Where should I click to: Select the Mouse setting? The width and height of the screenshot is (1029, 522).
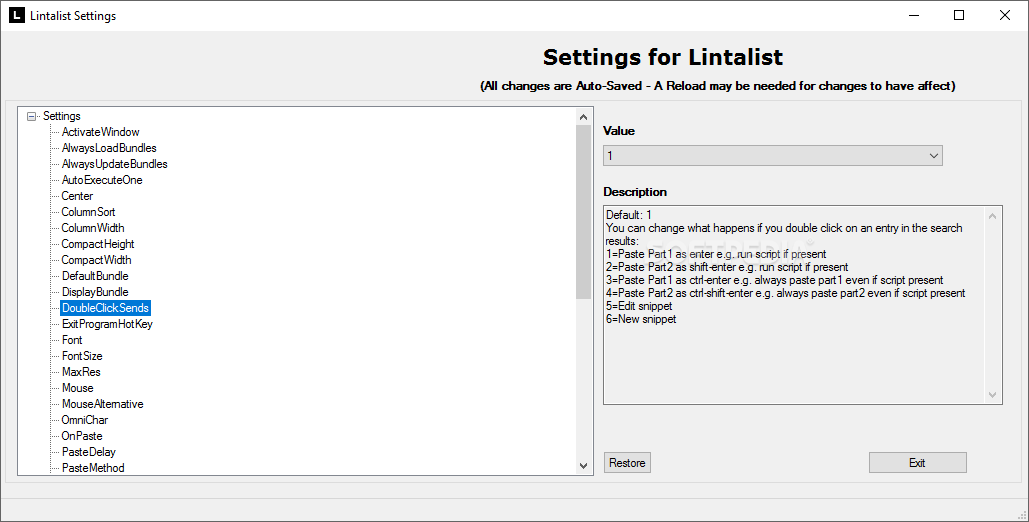click(77, 388)
